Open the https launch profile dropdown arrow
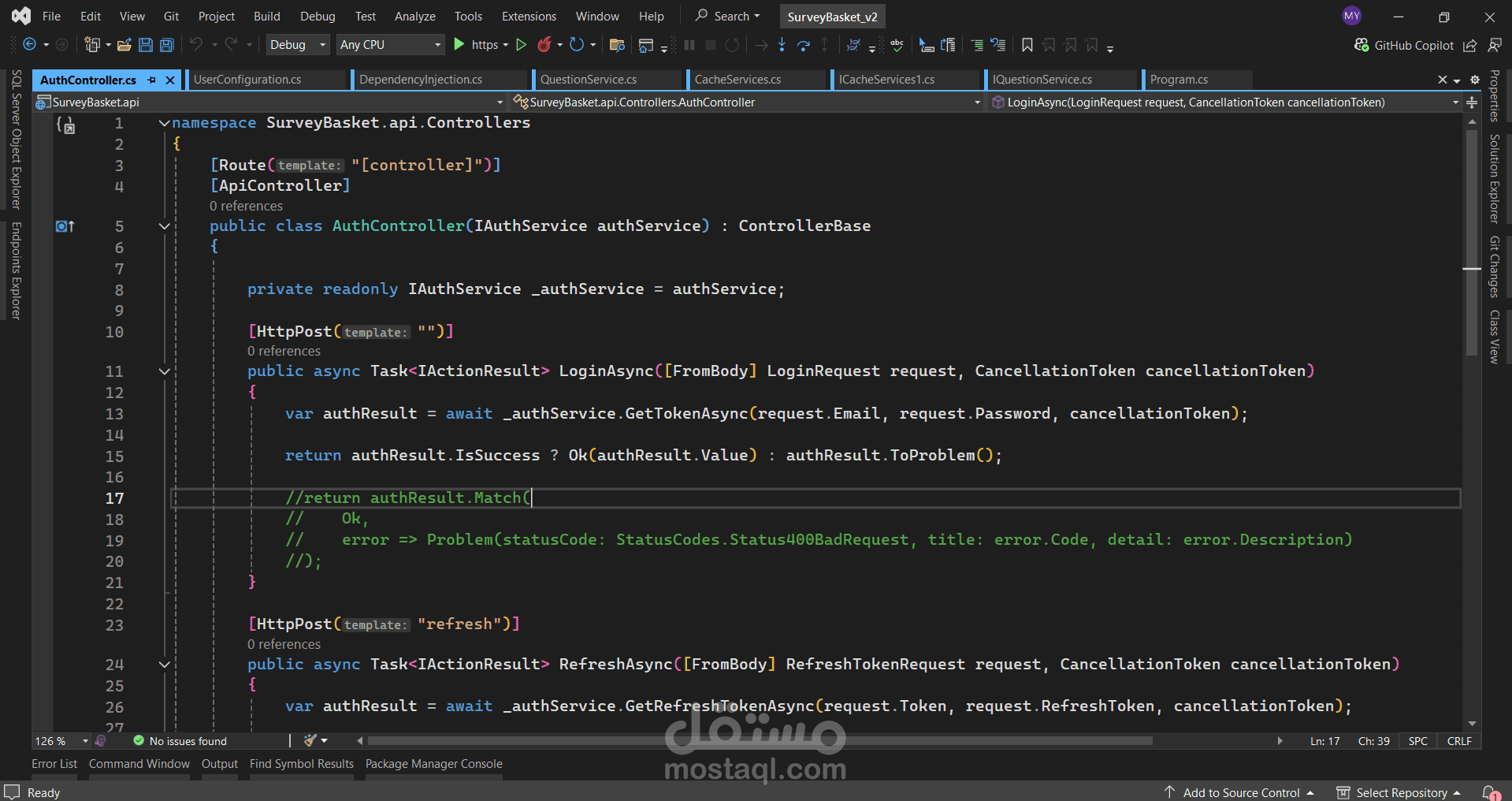This screenshot has width=1512, height=801. point(506,45)
